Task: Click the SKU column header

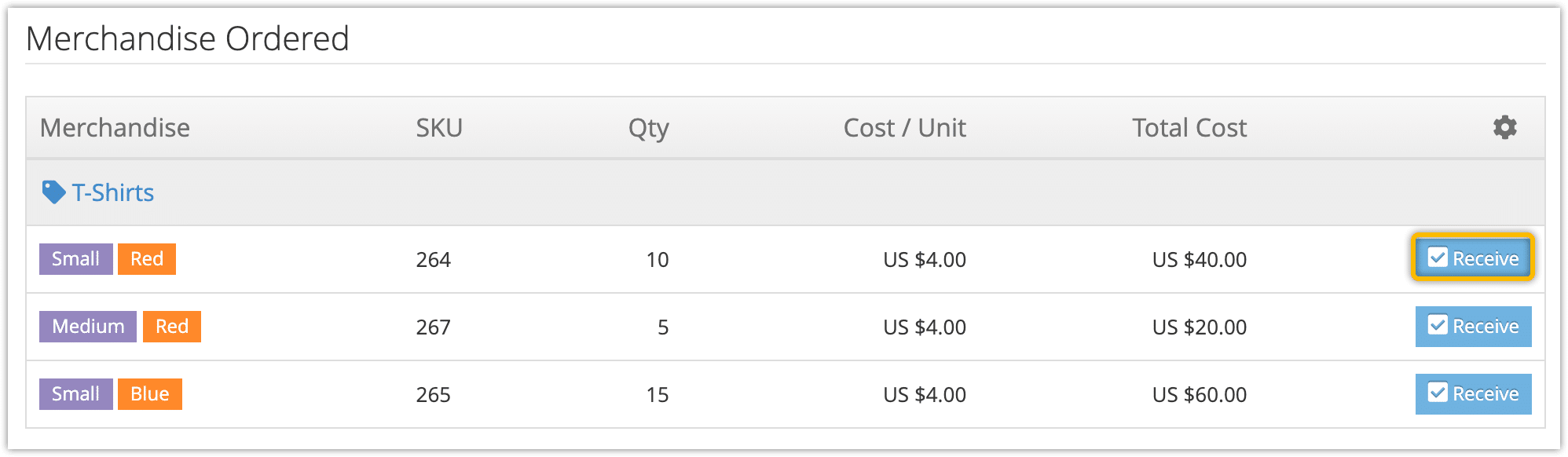Action: point(439,127)
